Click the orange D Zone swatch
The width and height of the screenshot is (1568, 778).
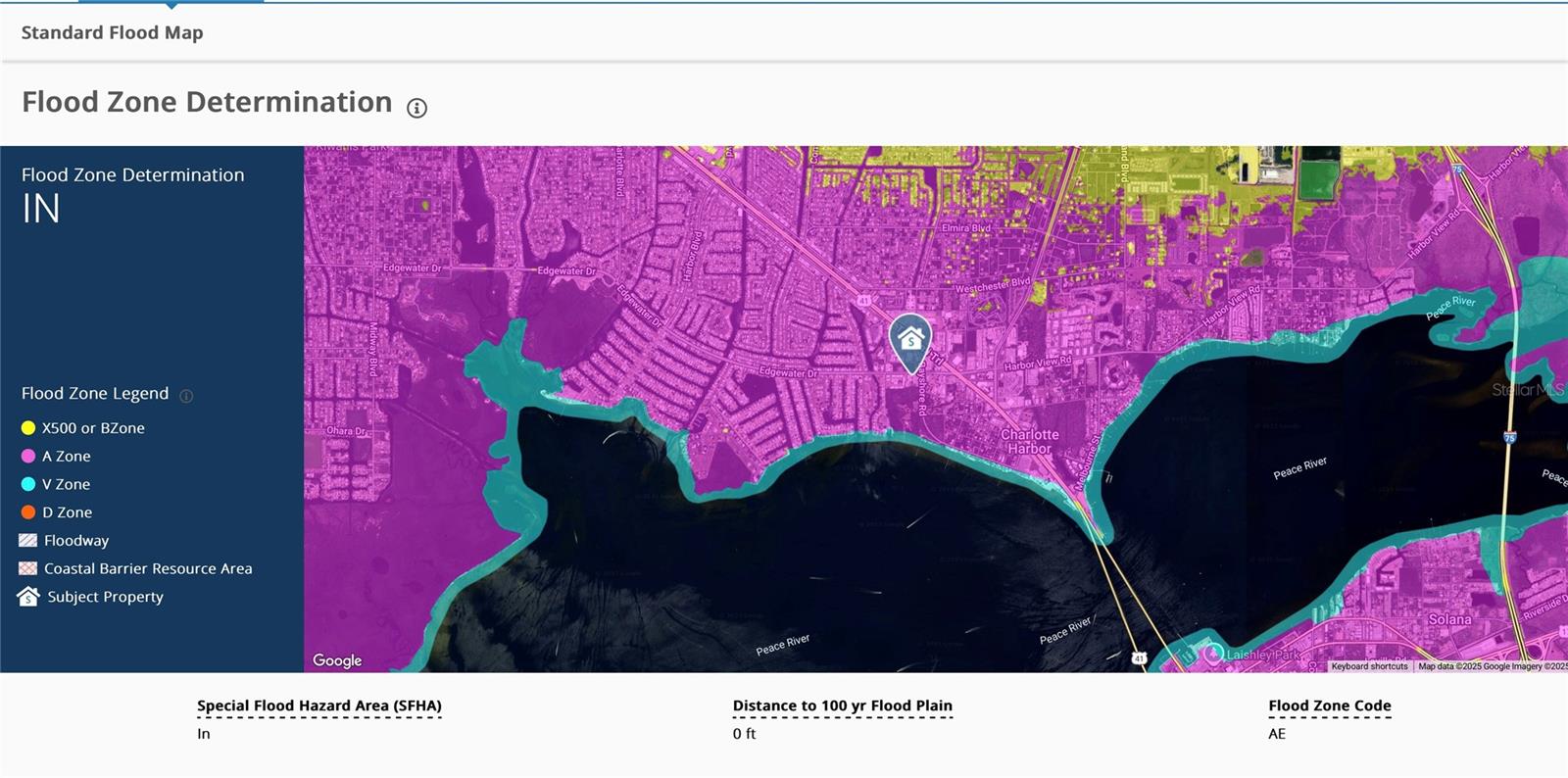[28, 512]
